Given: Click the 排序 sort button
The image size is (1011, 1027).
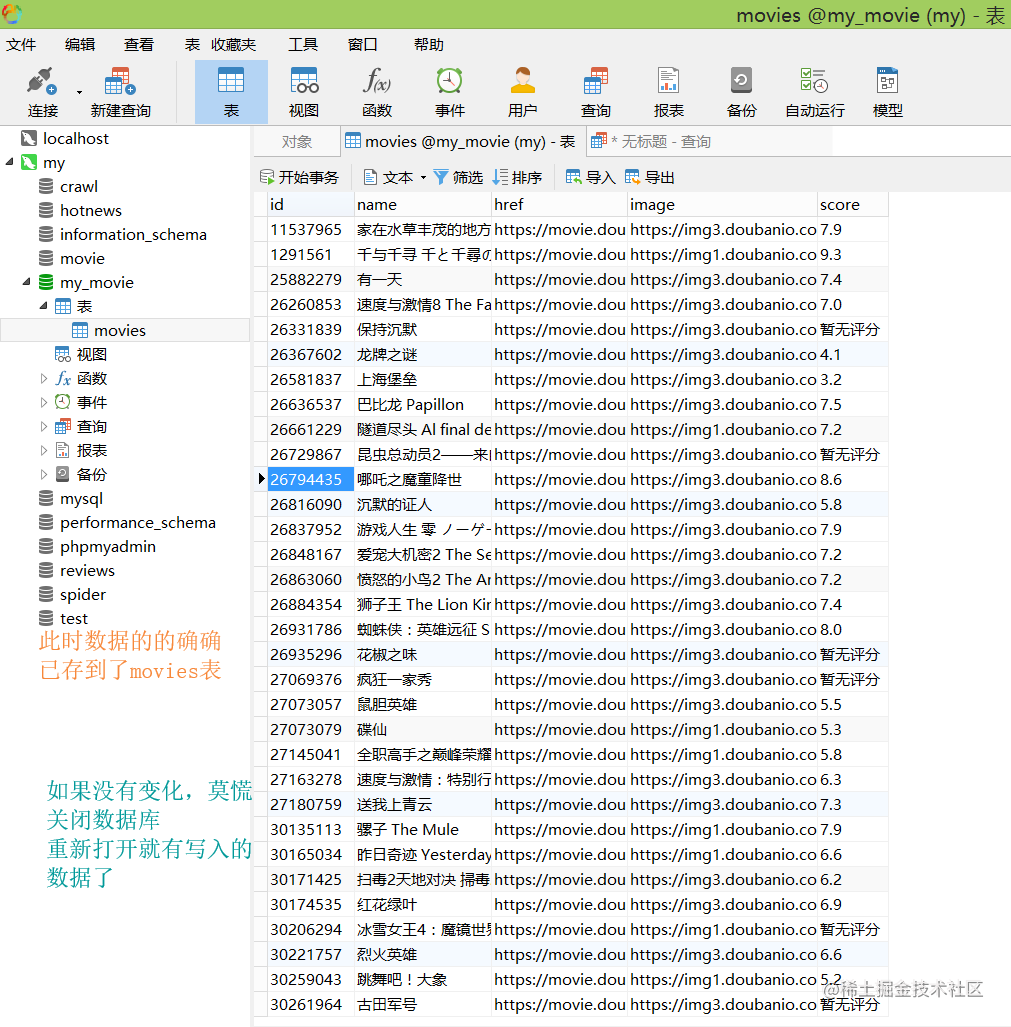Looking at the screenshot, I should [517, 177].
